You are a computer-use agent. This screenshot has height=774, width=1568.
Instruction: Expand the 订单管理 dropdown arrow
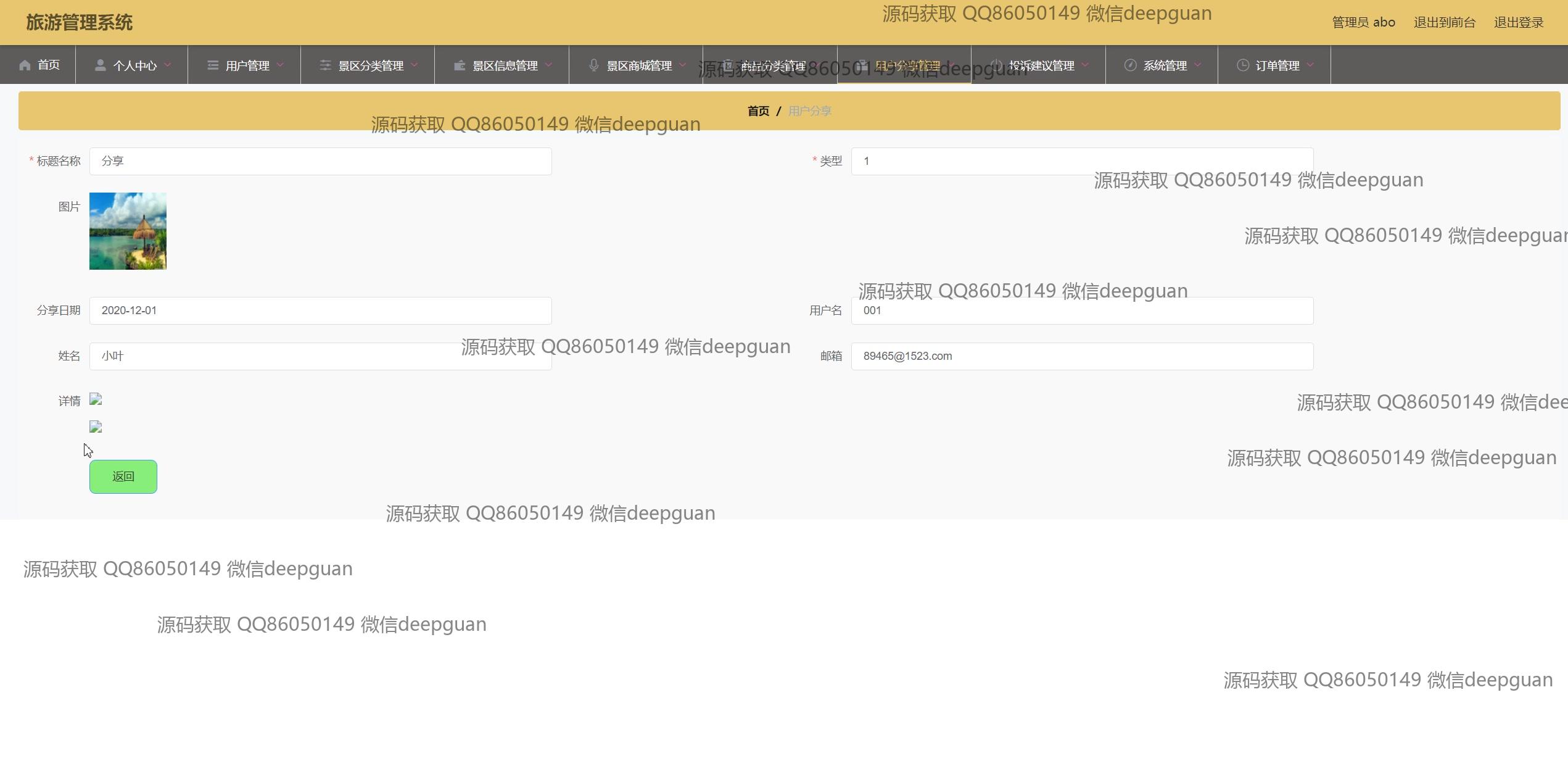pyautogui.click(x=1311, y=65)
